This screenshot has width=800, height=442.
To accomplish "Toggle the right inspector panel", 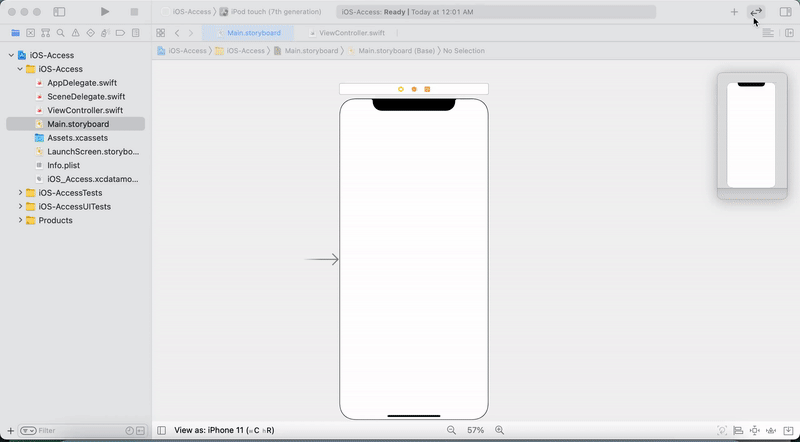I will point(786,12).
